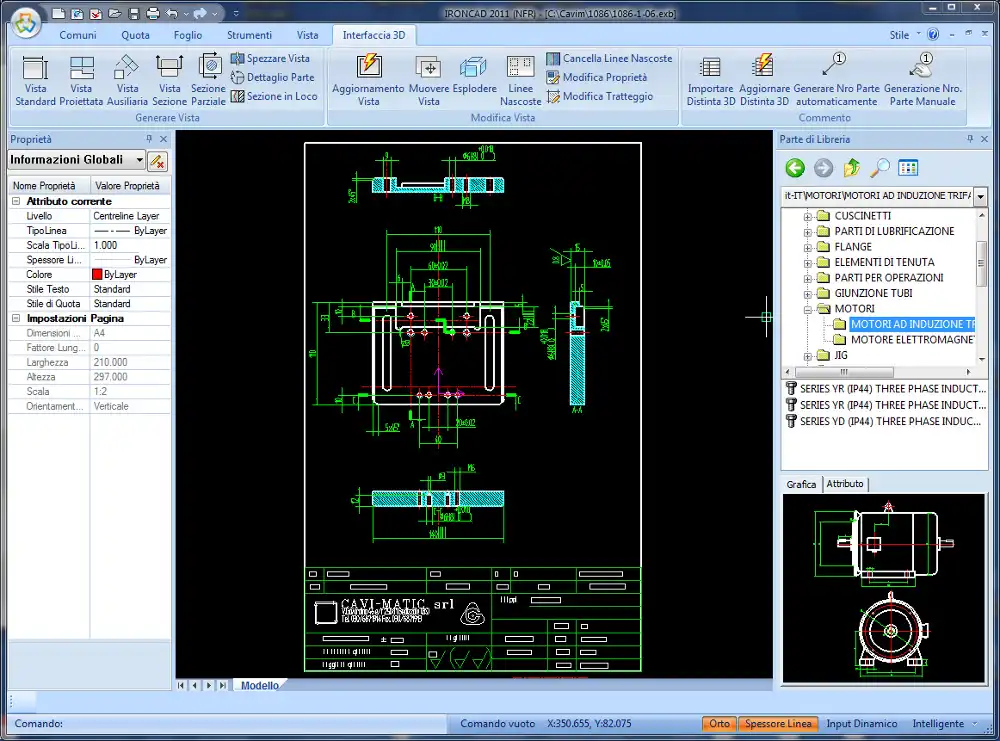Toggle Input Dinamico in status bar
Viewport: 1000px width, 741px height.
pyautogui.click(x=862, y=724)
